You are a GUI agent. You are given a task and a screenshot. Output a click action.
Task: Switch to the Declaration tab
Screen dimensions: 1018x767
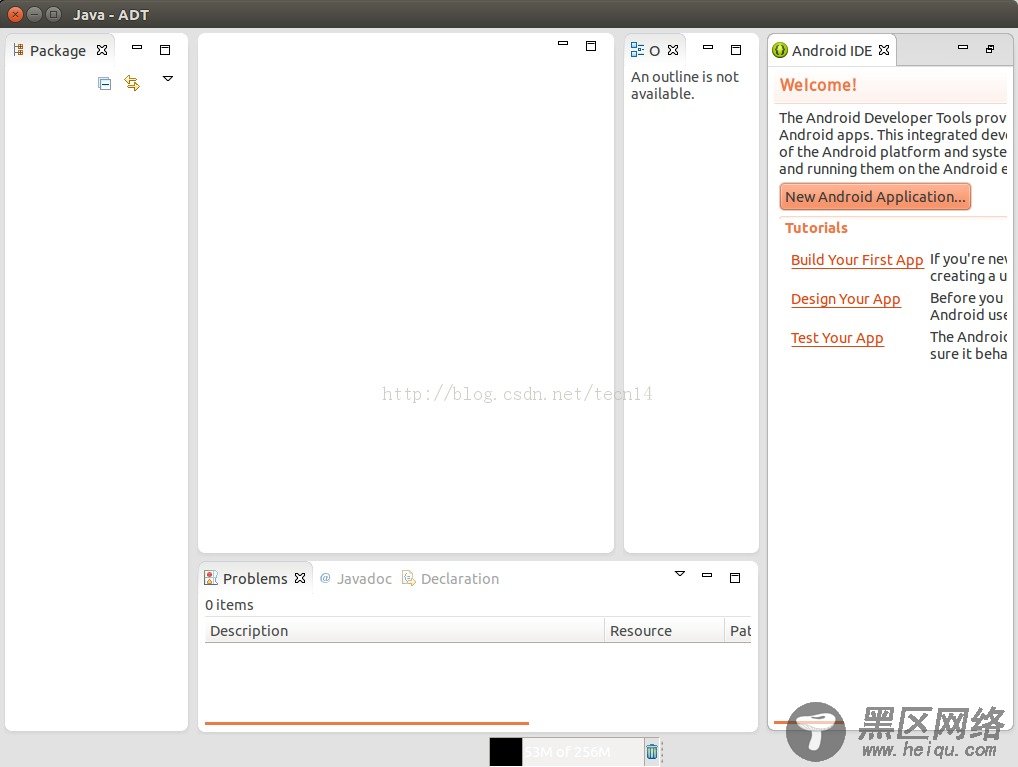pos(451,578)
